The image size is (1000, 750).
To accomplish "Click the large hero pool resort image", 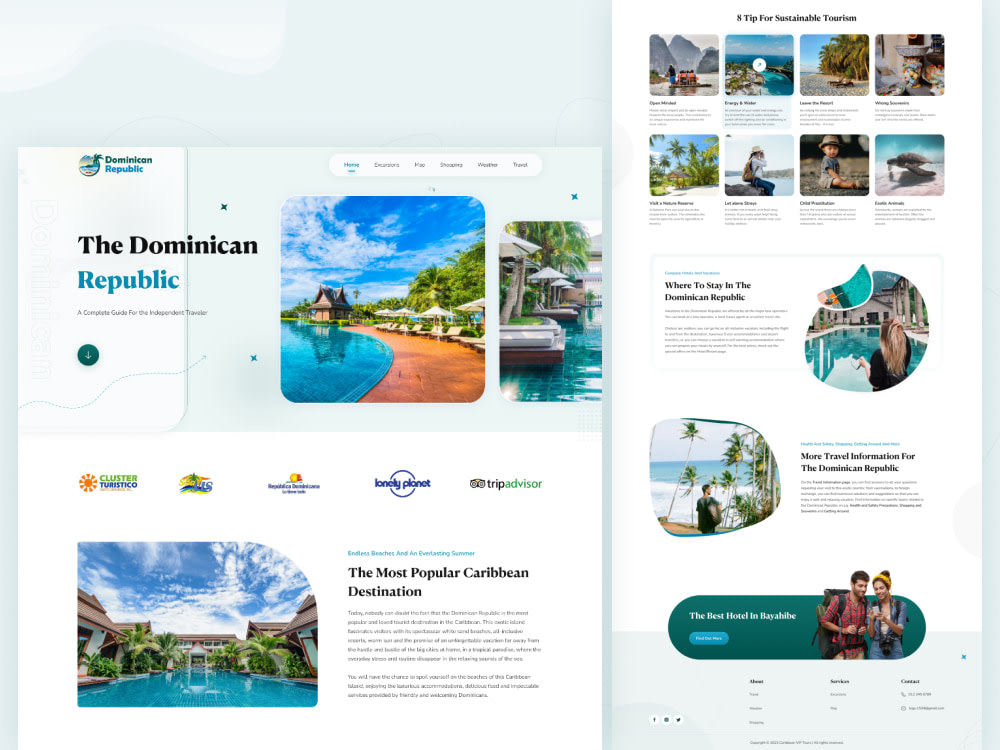I will coord(383,299).
